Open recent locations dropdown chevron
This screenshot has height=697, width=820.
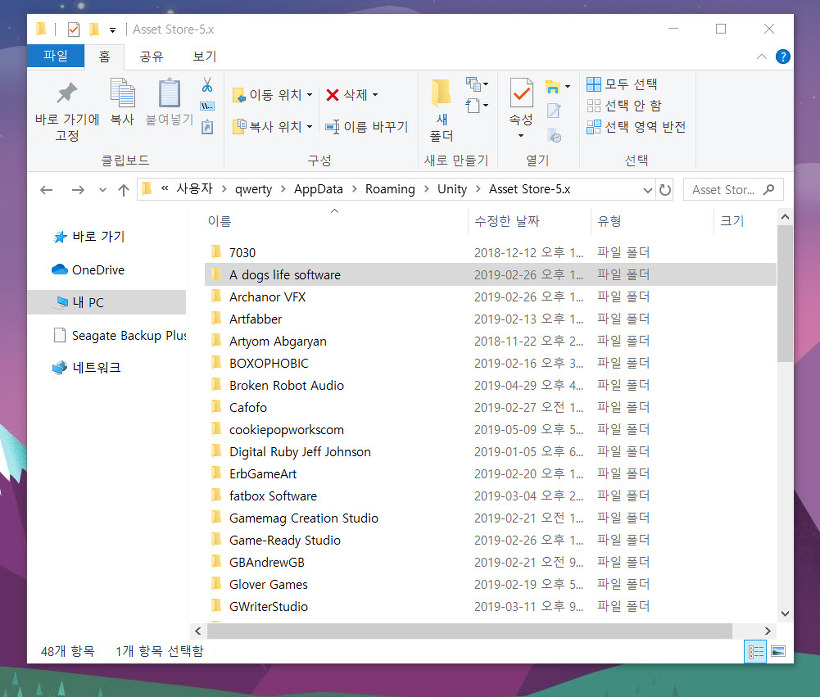(x=102, y=190)
